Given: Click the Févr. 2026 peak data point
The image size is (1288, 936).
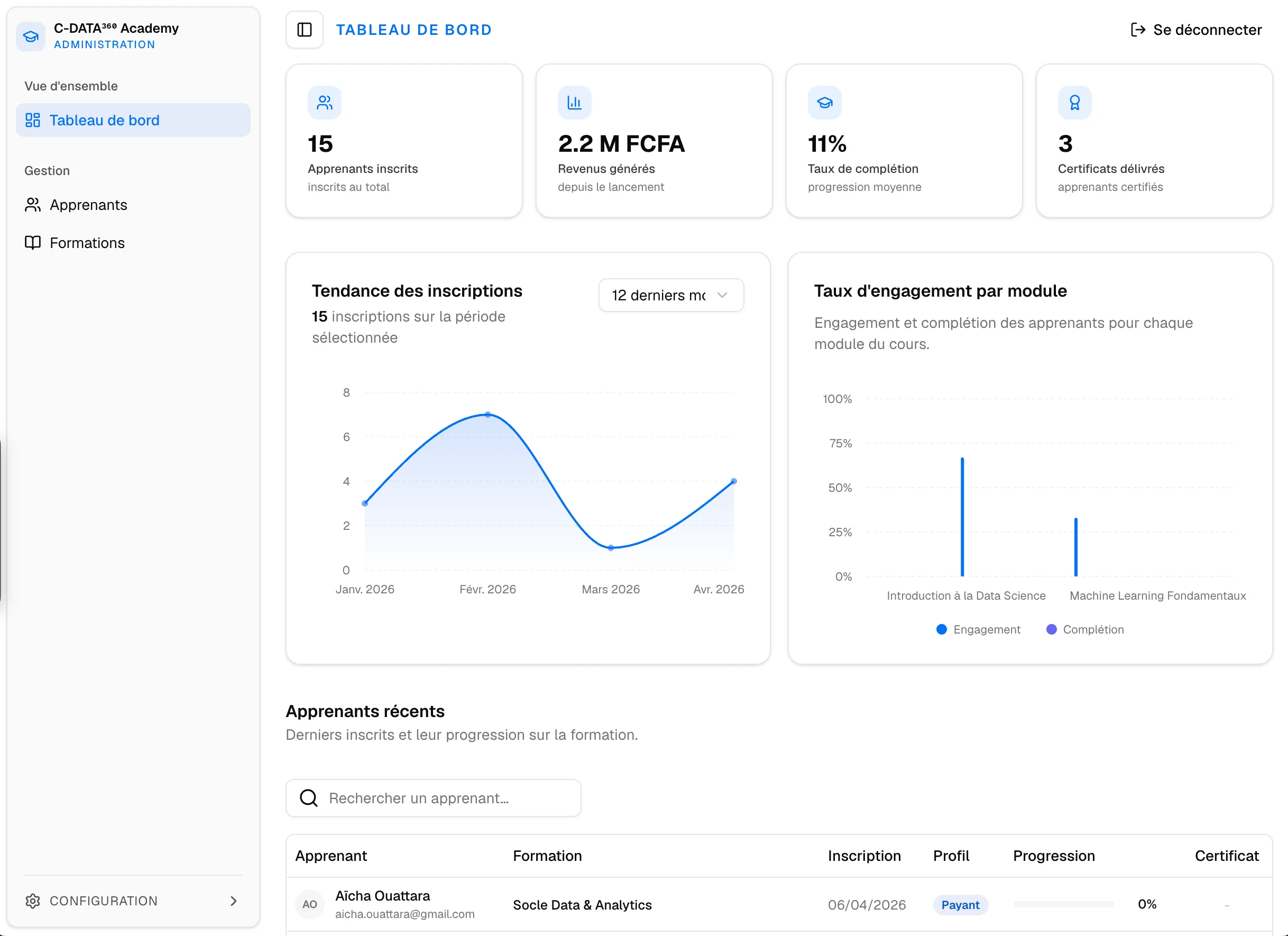Looking at the screenshot, I should (x=488, y=415).
